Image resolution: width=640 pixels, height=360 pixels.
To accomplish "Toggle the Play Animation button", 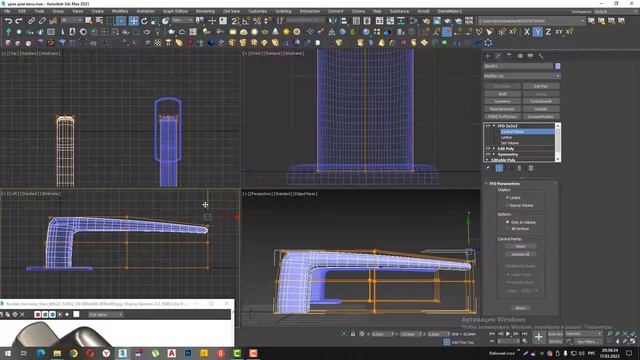I will [508, 334].
